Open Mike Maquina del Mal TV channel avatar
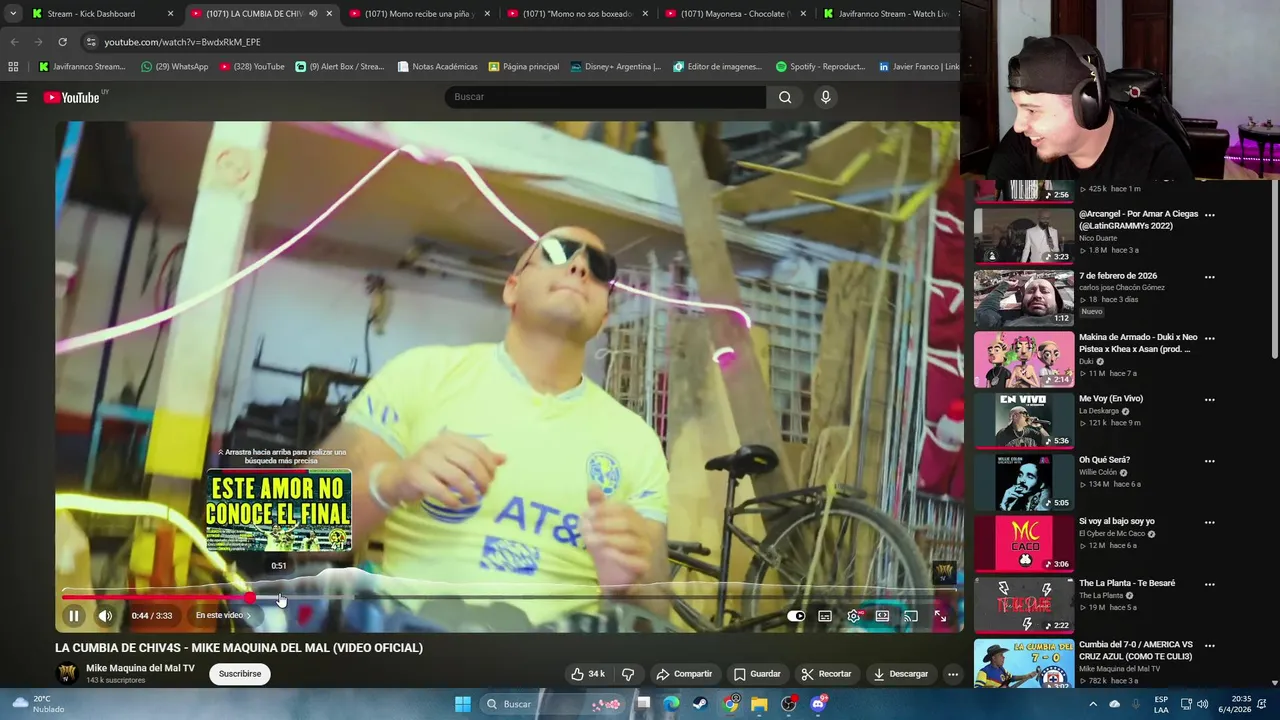Viewport: 1280px width, 720px height. 67,674
